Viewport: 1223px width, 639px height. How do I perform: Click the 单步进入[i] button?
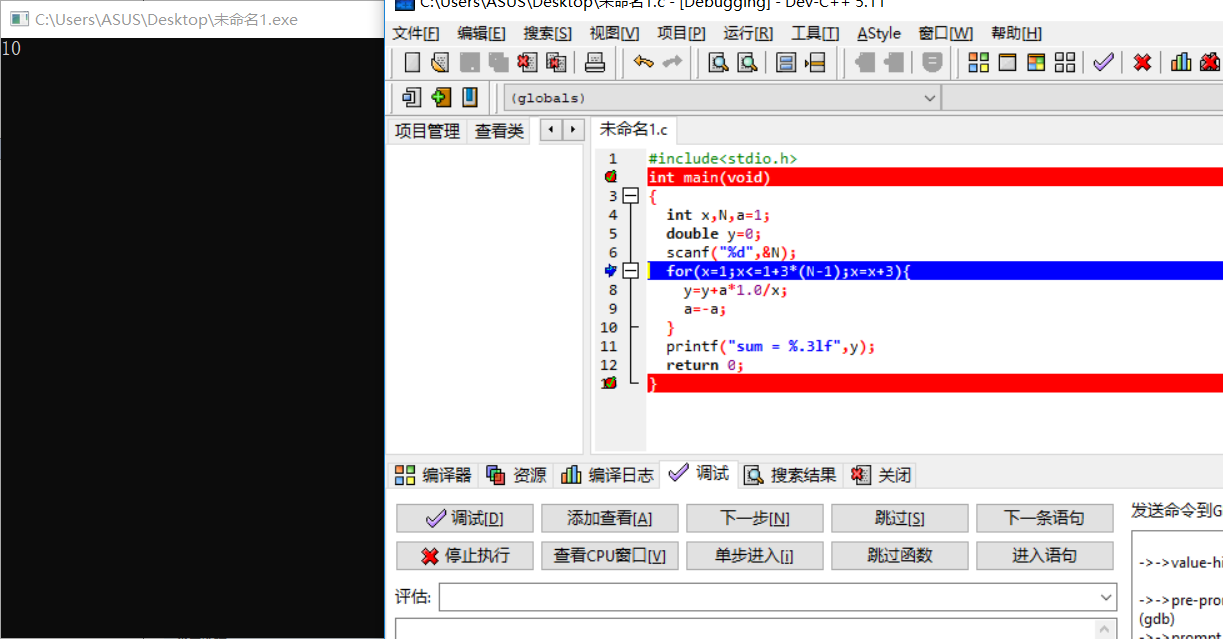tap(755, 555)
